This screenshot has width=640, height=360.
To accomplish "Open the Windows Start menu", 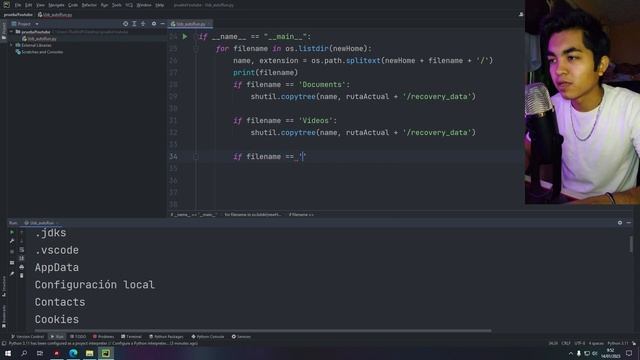I will click(x=8, y=353).
